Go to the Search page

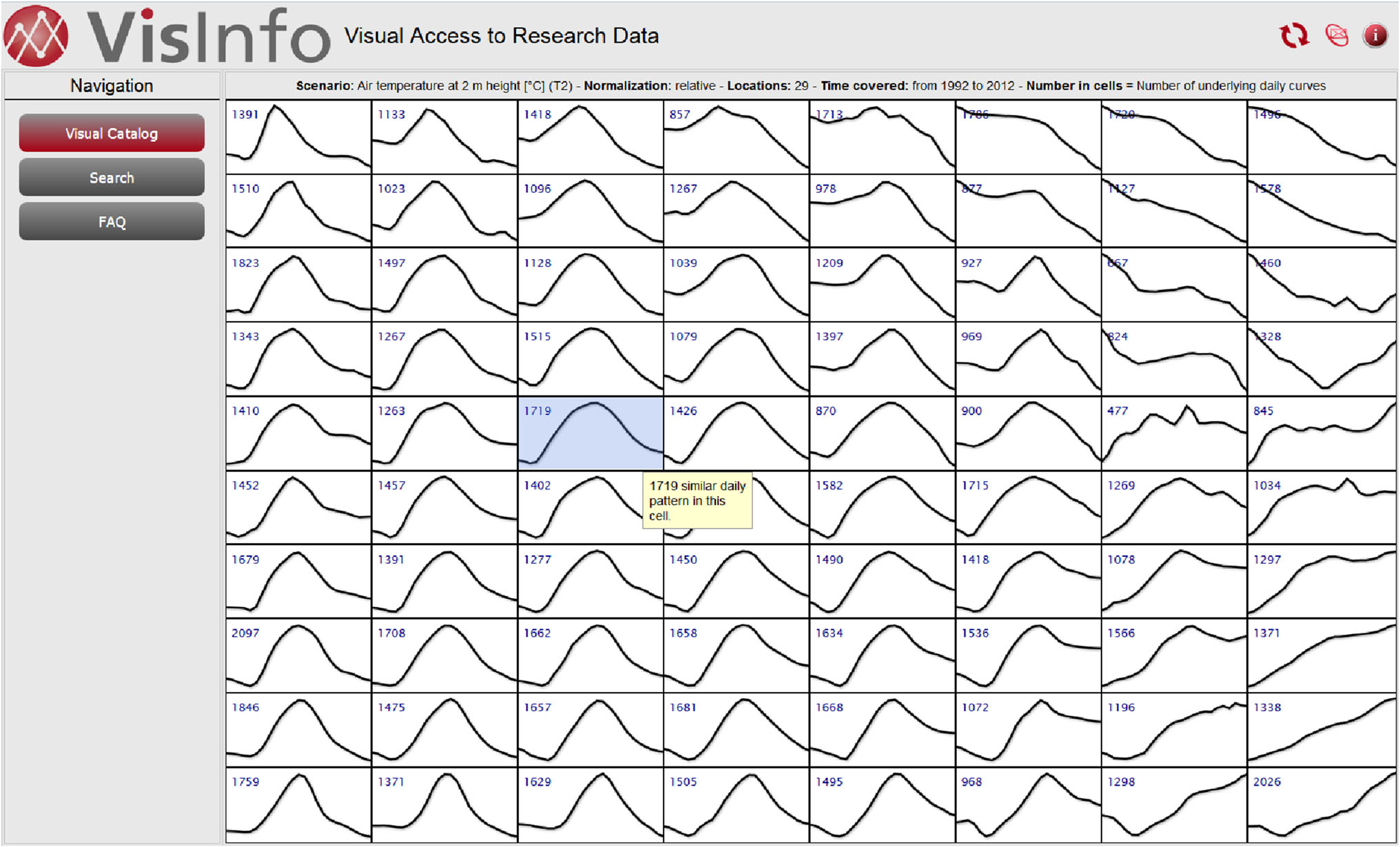point(112,178)
